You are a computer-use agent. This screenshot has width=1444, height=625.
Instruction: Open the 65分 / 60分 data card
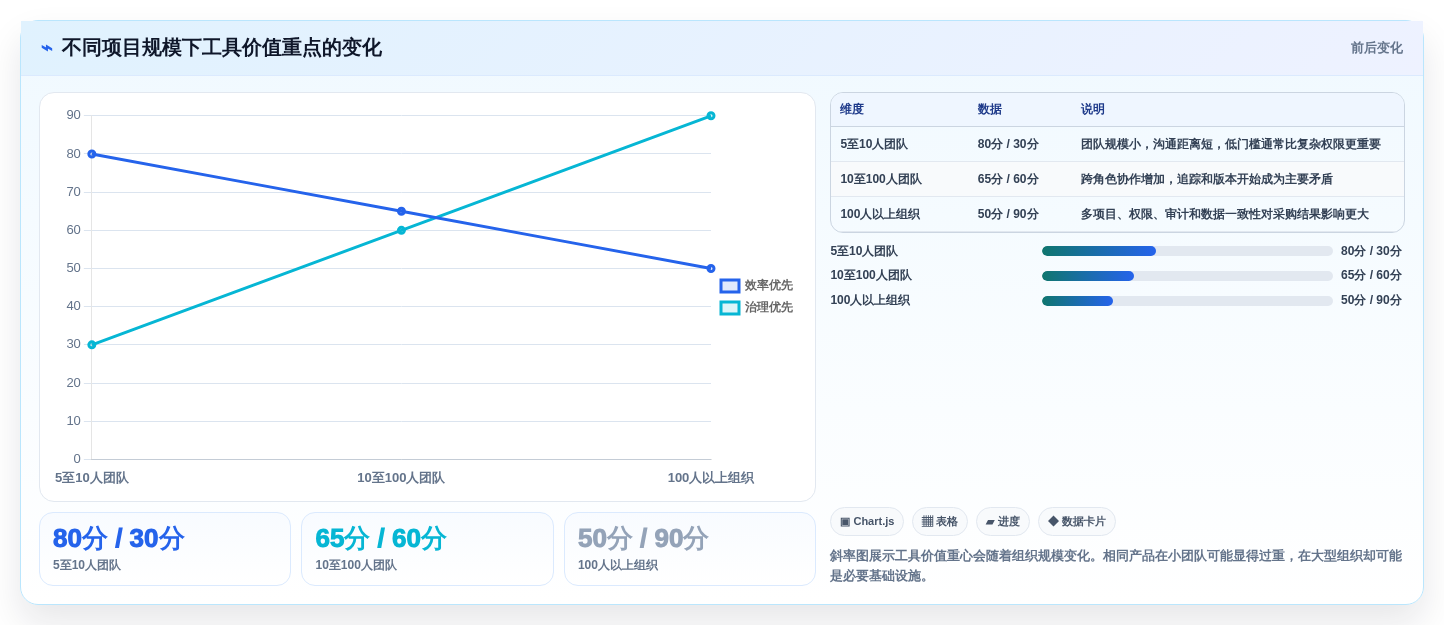tap(427, 549)
